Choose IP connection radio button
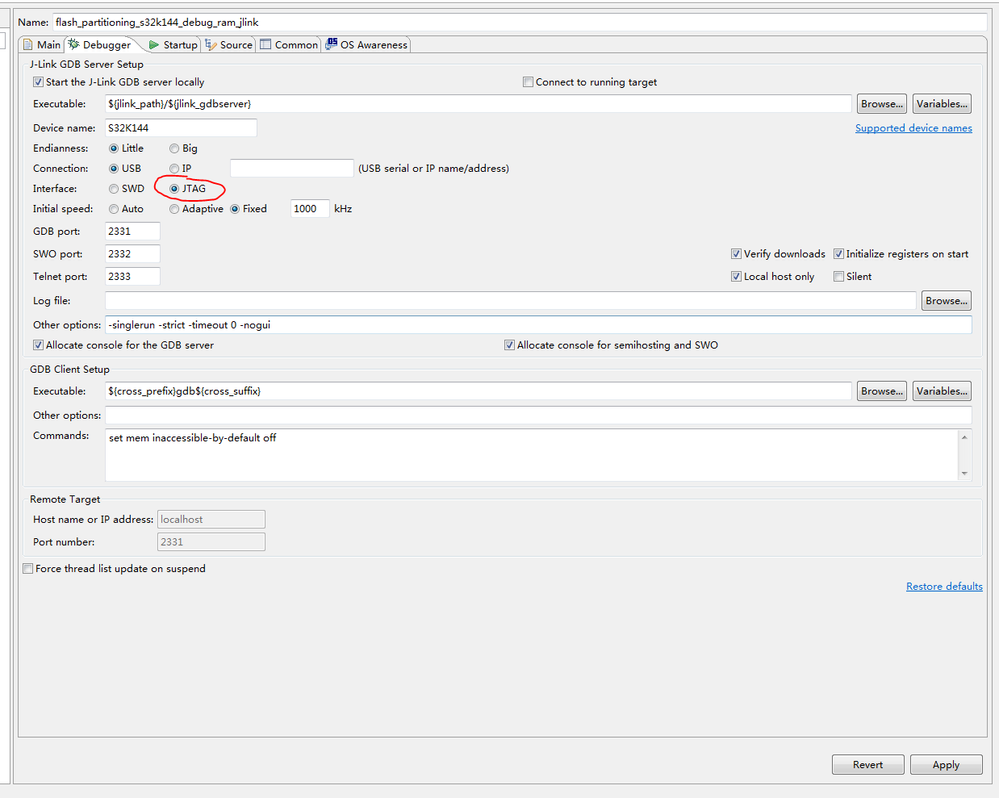999x798 pixels. [x=174, y=169]
